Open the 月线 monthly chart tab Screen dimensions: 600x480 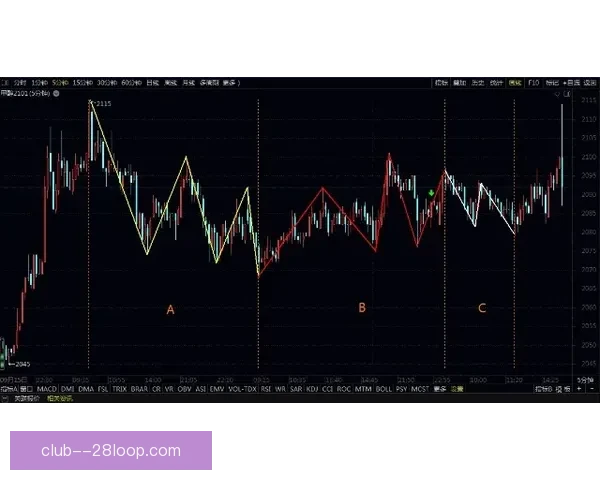(x=188, y=83)
